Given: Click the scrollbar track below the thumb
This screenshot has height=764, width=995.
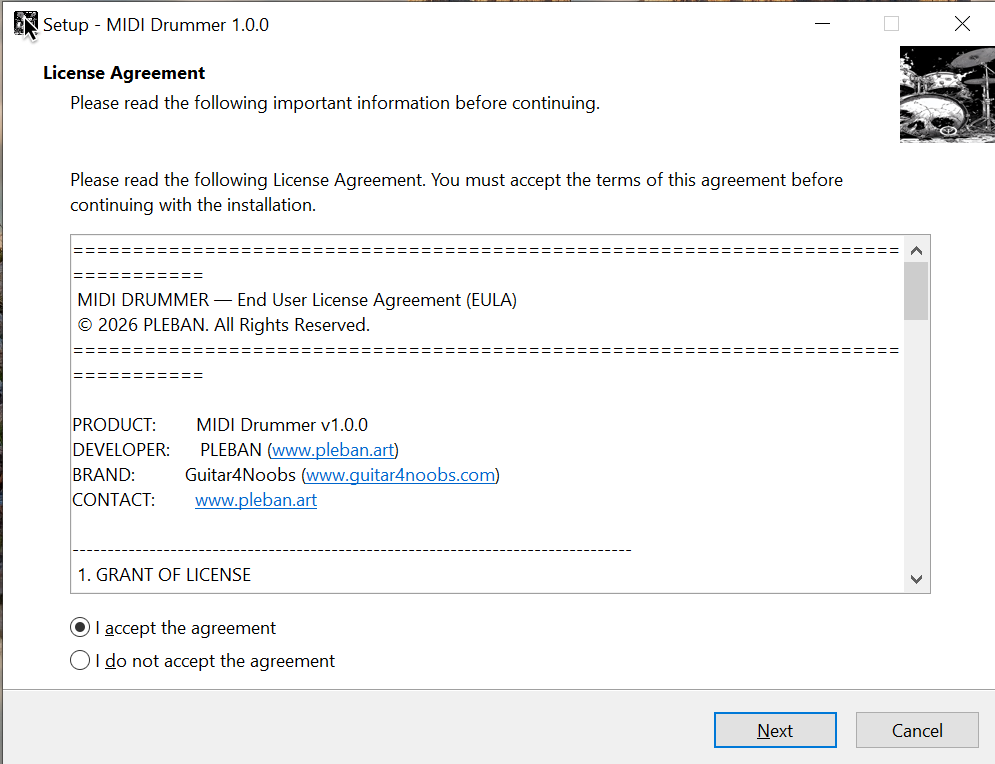Looking at the screenshot, I should pos(916,450).
